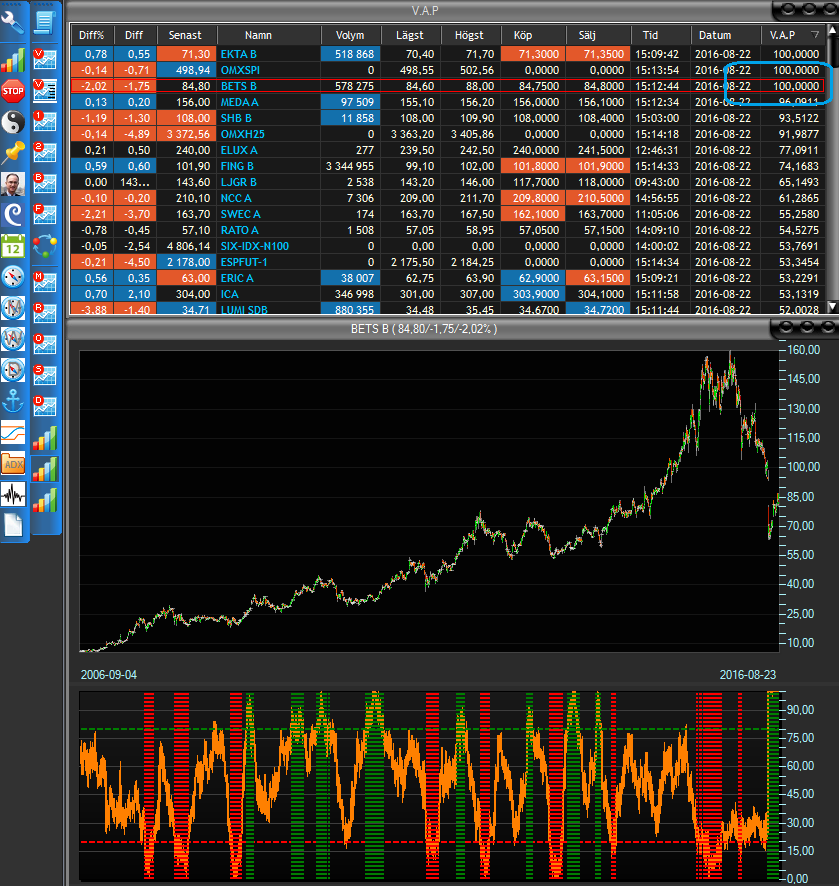Sort table by Diff% column header
Screen dimensions: 839x886
click(x=93, y=35)
